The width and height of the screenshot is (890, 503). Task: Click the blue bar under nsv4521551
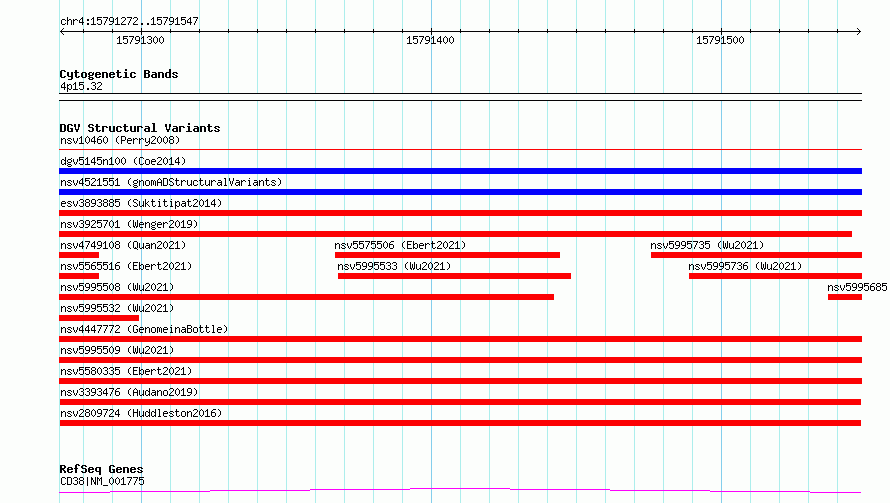click(460, 192)
